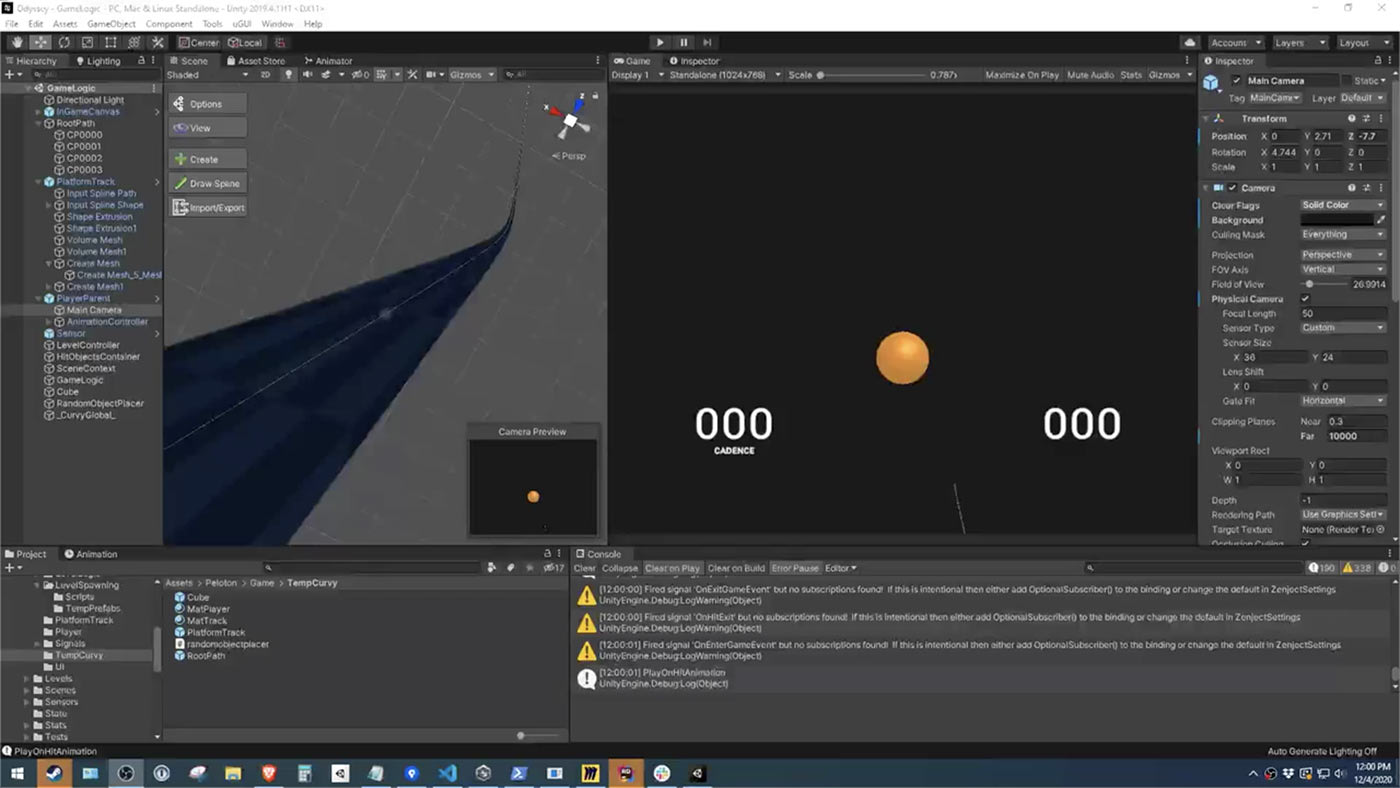
Task: Open Slack from the taskbar
Action: pyautogui.click(x=662, y=773)
